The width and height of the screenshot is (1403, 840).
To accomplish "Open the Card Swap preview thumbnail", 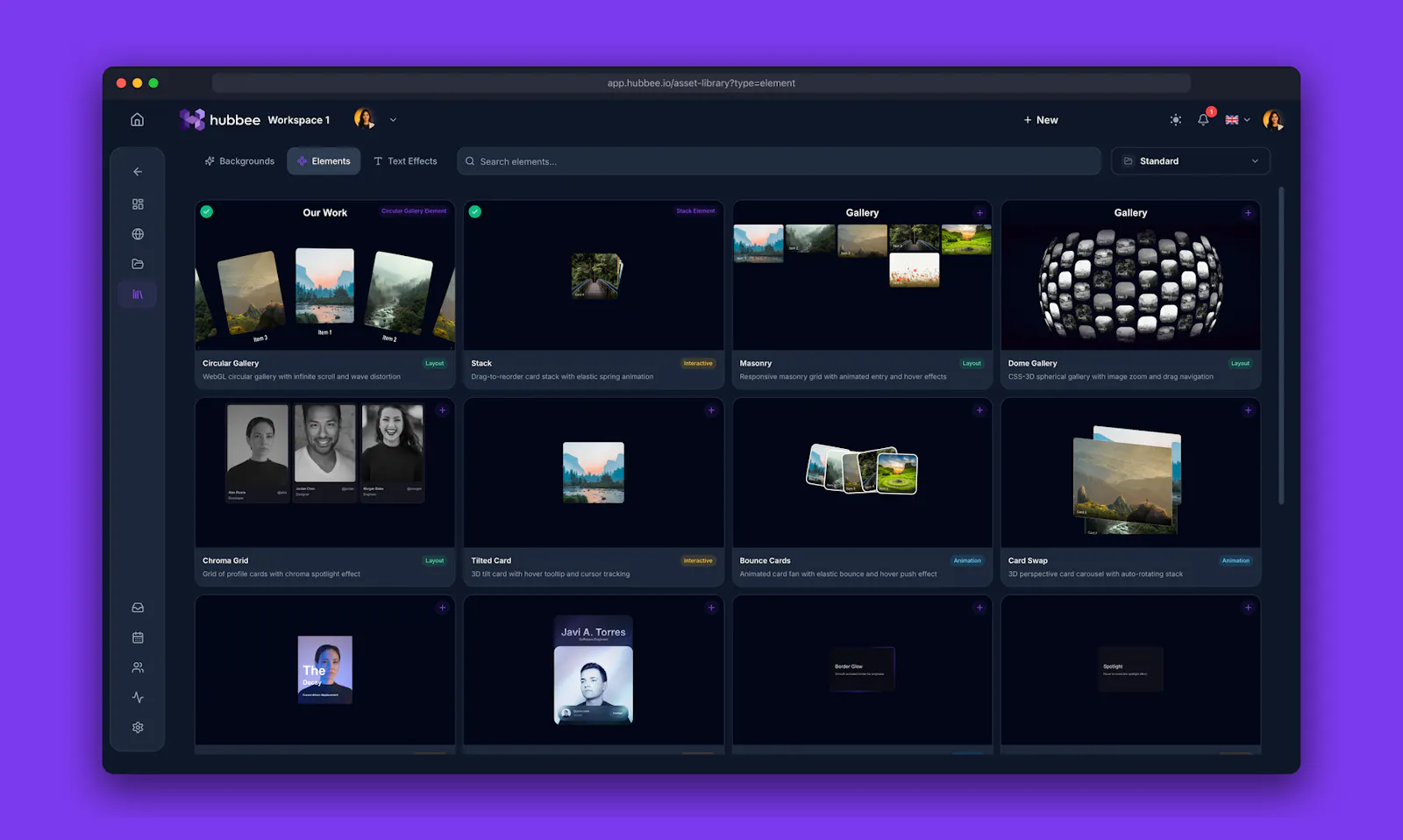I will coord(1128,479).
